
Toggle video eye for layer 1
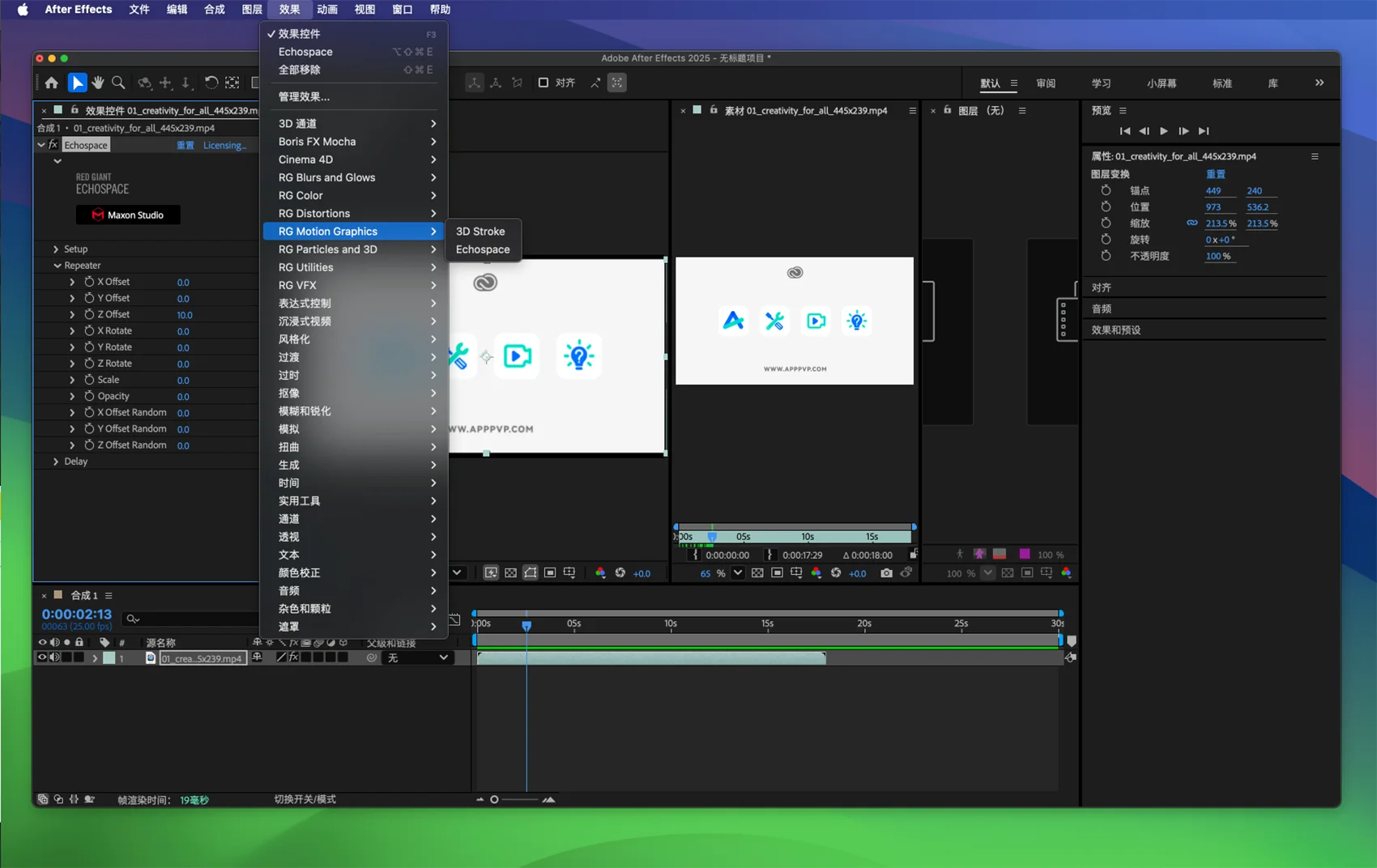42,657
